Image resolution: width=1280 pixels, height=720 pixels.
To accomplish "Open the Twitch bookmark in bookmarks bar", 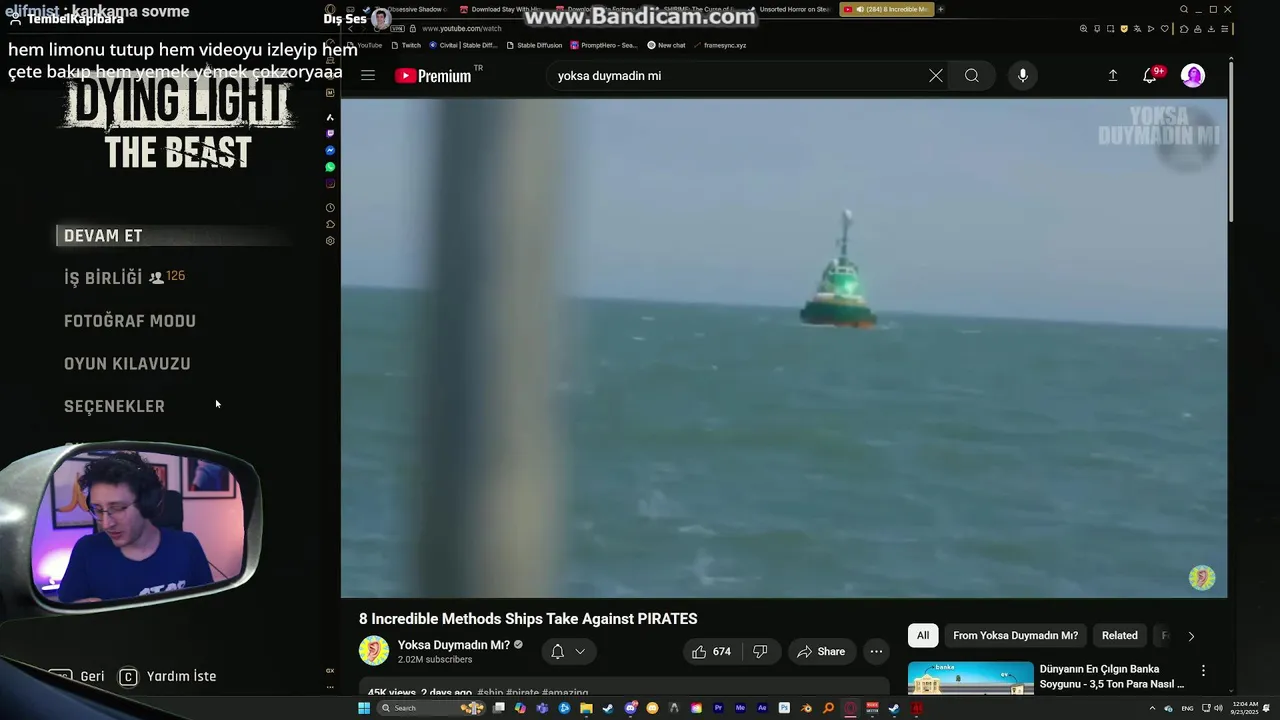I will 406,45.
